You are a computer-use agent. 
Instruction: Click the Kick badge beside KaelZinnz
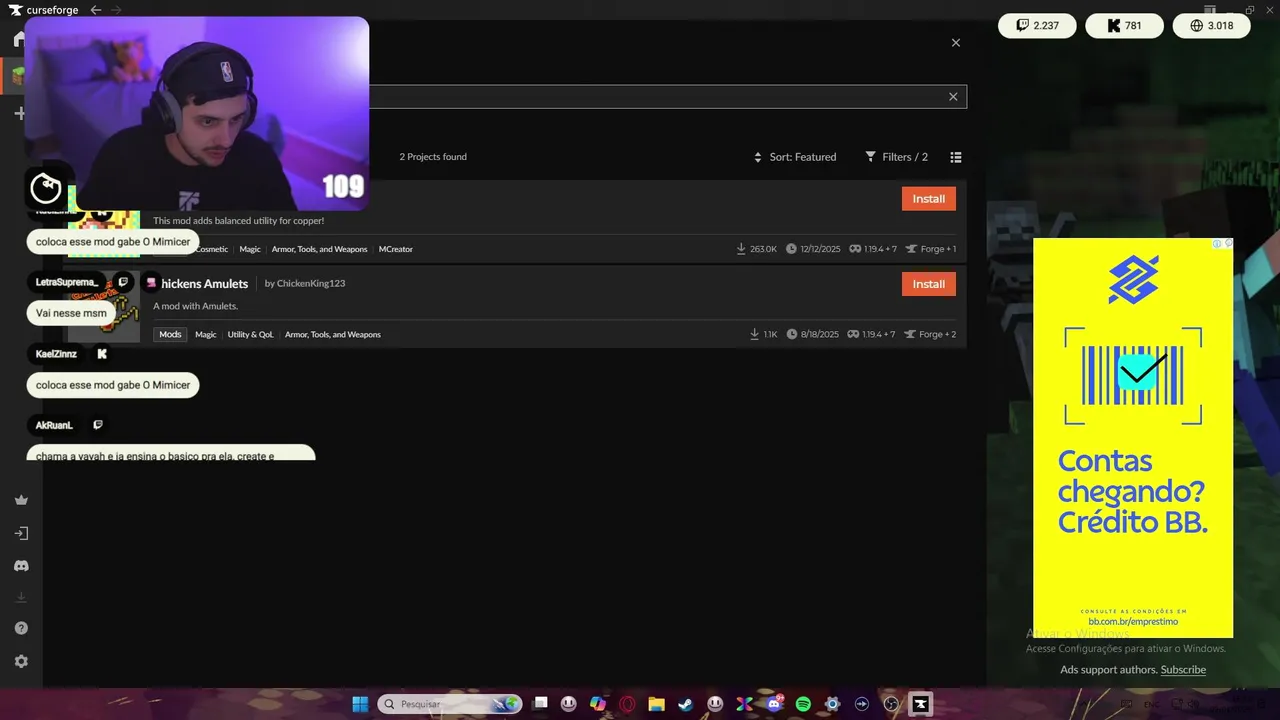click(x=102, y=354)
